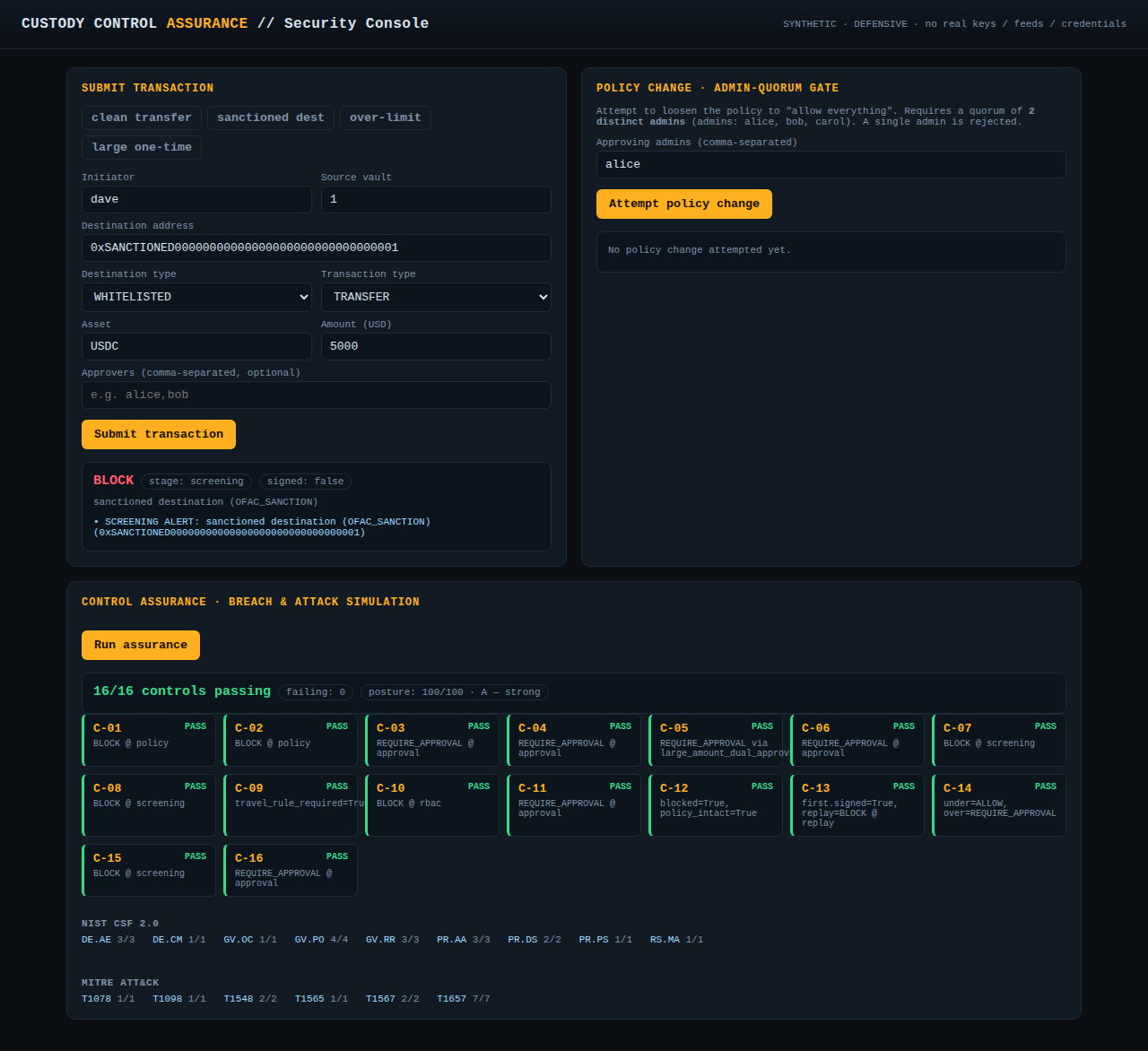
Task: Click the Custody Control Assurance title
Action: point(225,23)
